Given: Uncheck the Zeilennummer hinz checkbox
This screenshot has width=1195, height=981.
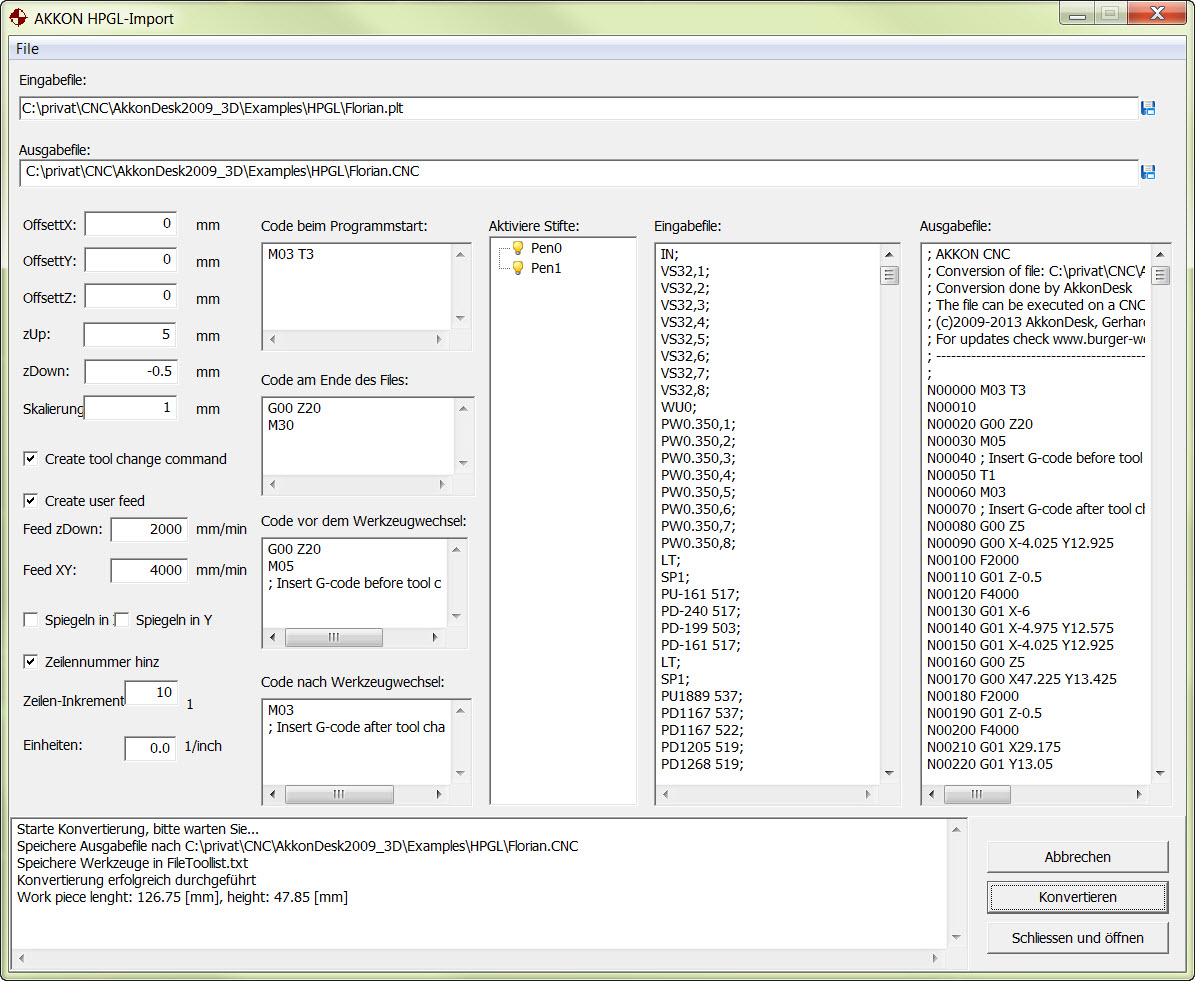Looking at the screenshot, I should (x=31, y=662).
